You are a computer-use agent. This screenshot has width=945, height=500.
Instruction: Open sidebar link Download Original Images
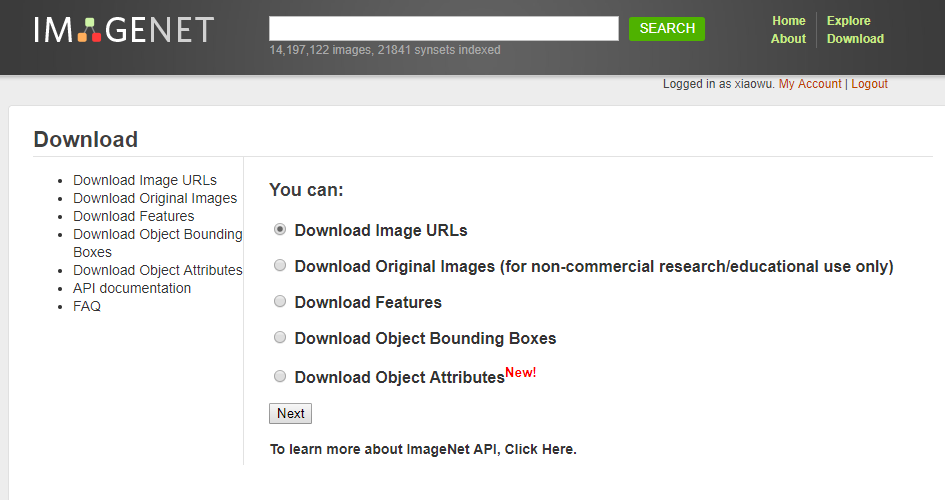(155, 198)
